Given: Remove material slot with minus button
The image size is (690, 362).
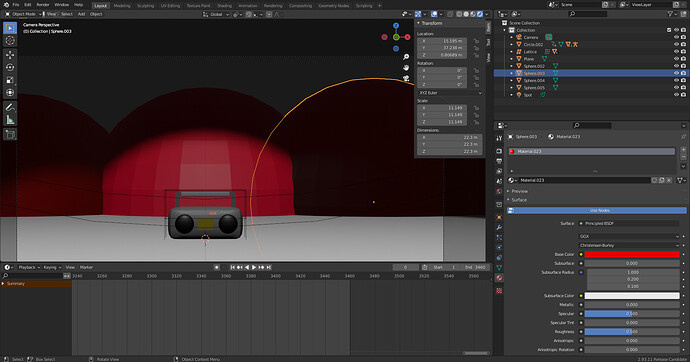Looking at the screenshot, I should tap(683, 157).
